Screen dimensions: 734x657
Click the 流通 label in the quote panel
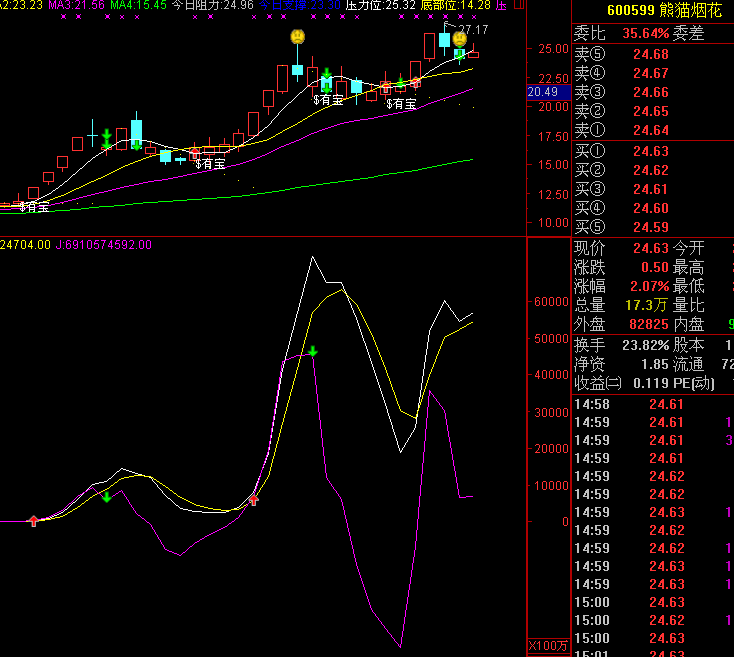coord(689,364)
